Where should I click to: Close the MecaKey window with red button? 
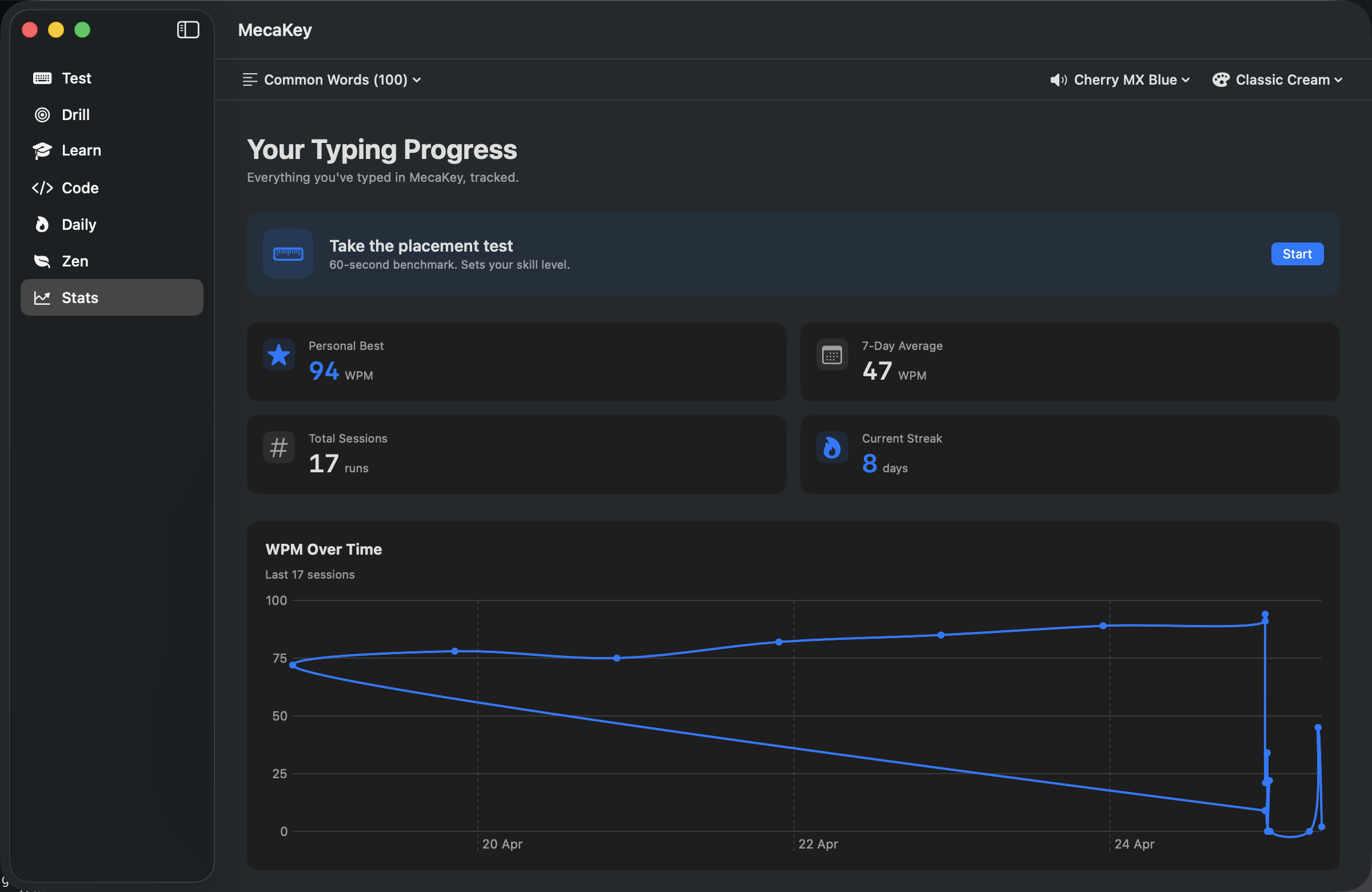point(29,29)
